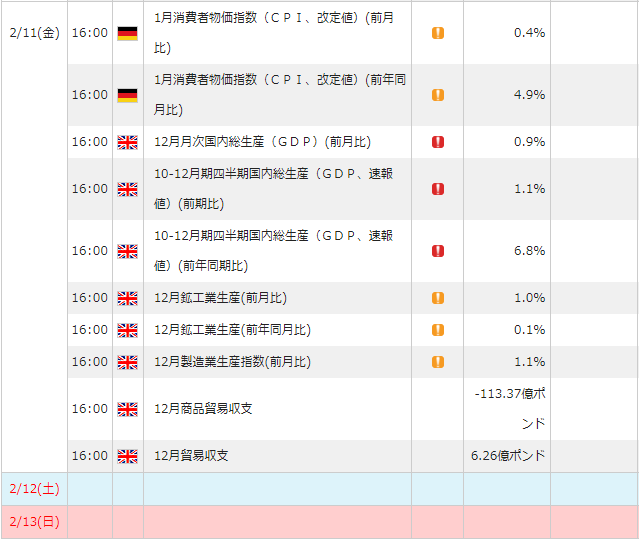Screen dimensions: 639x540
Task: Click 12月鉱工業生産(前年同月比) indicator name
Action: (232, 330)
